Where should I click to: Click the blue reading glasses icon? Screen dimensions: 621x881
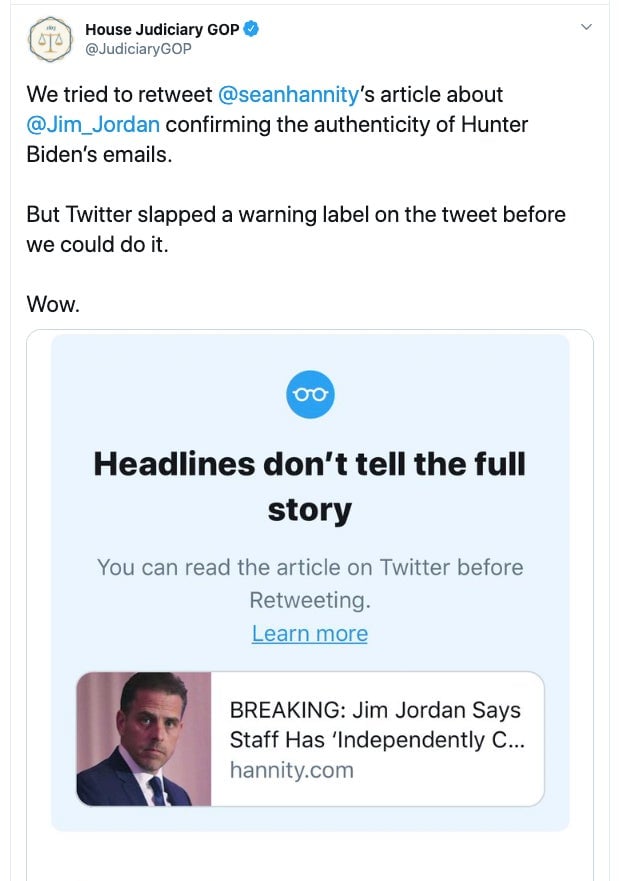coord(310,393)
